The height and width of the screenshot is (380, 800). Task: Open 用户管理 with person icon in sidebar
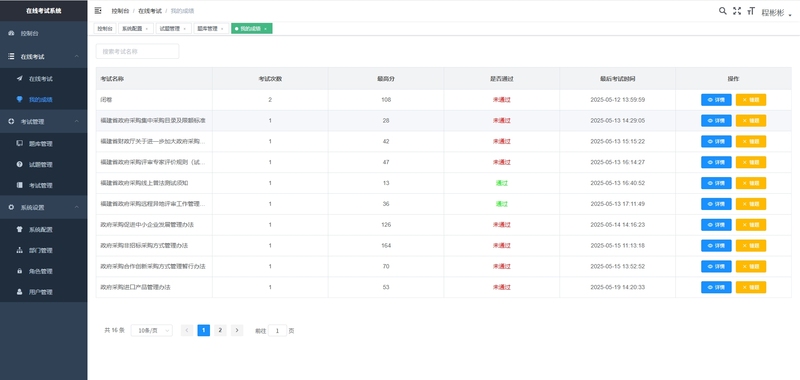point(43,292)
